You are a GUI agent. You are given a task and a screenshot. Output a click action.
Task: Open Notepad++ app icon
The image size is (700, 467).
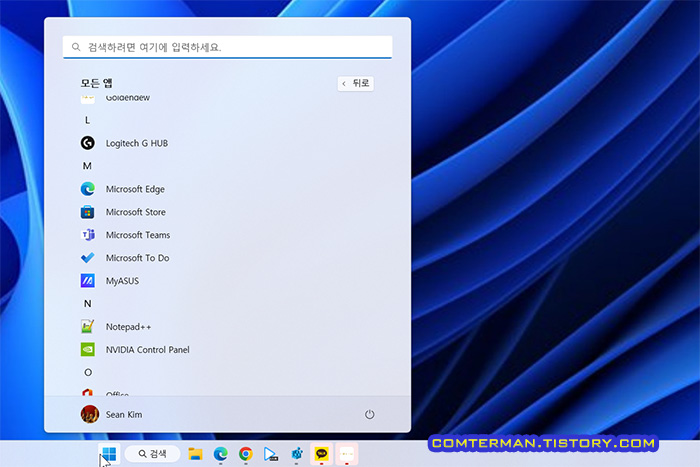coord(88,326)
